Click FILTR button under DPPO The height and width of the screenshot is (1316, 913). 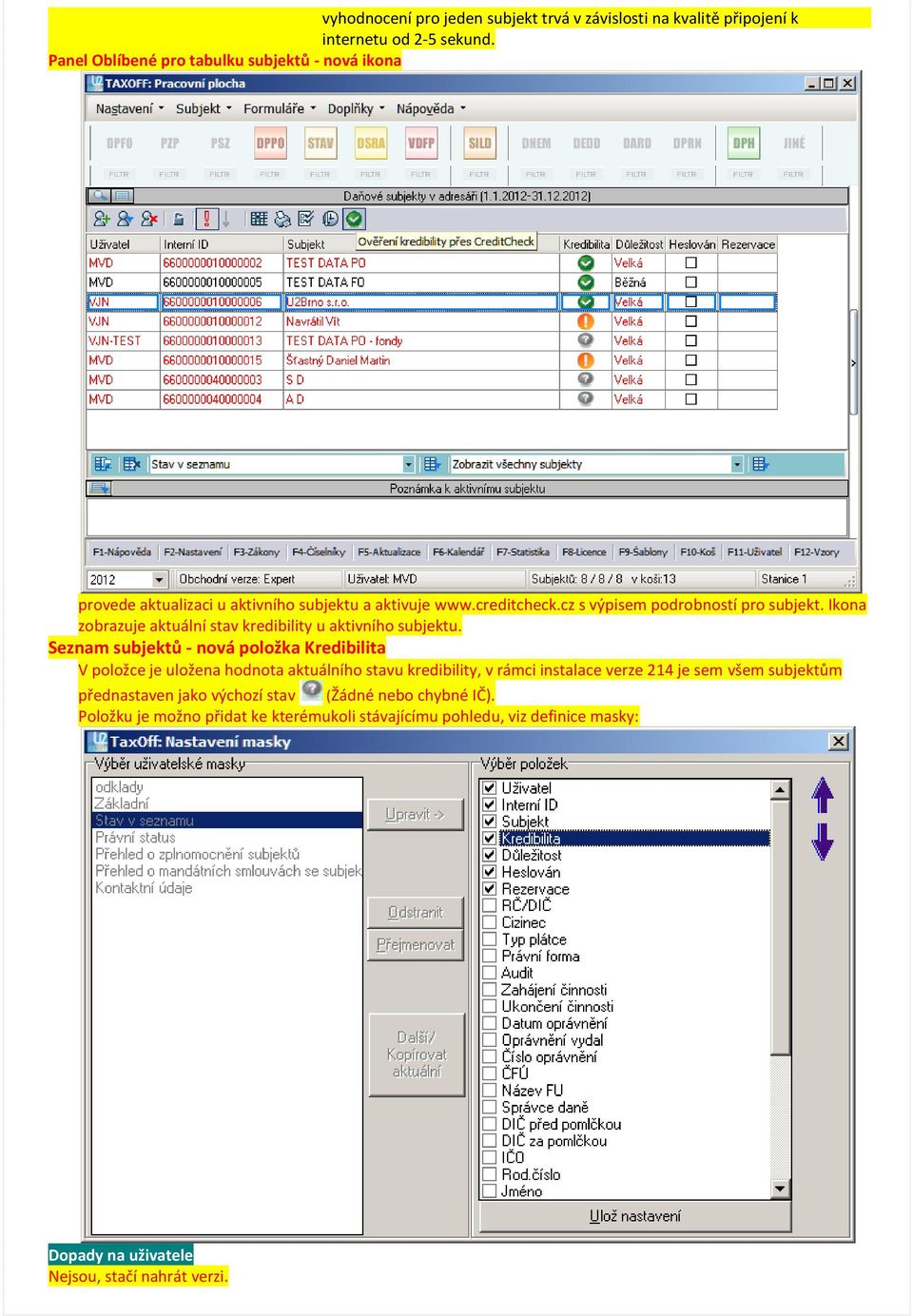pyautogui.click(x=270, y=174)
